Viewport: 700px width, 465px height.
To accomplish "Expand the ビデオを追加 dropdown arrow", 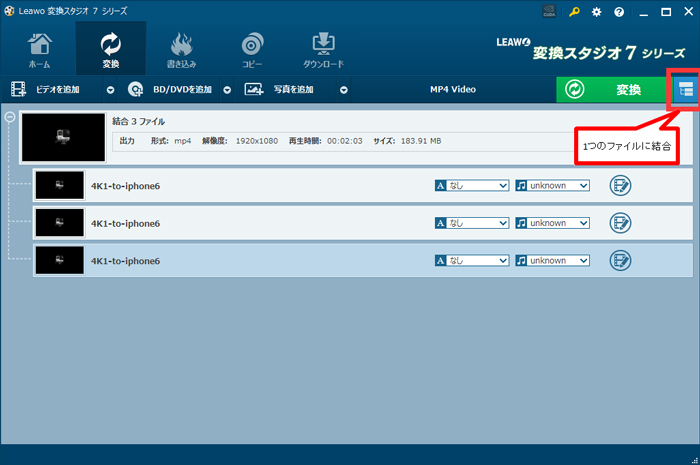I will [x=110, y=90].
